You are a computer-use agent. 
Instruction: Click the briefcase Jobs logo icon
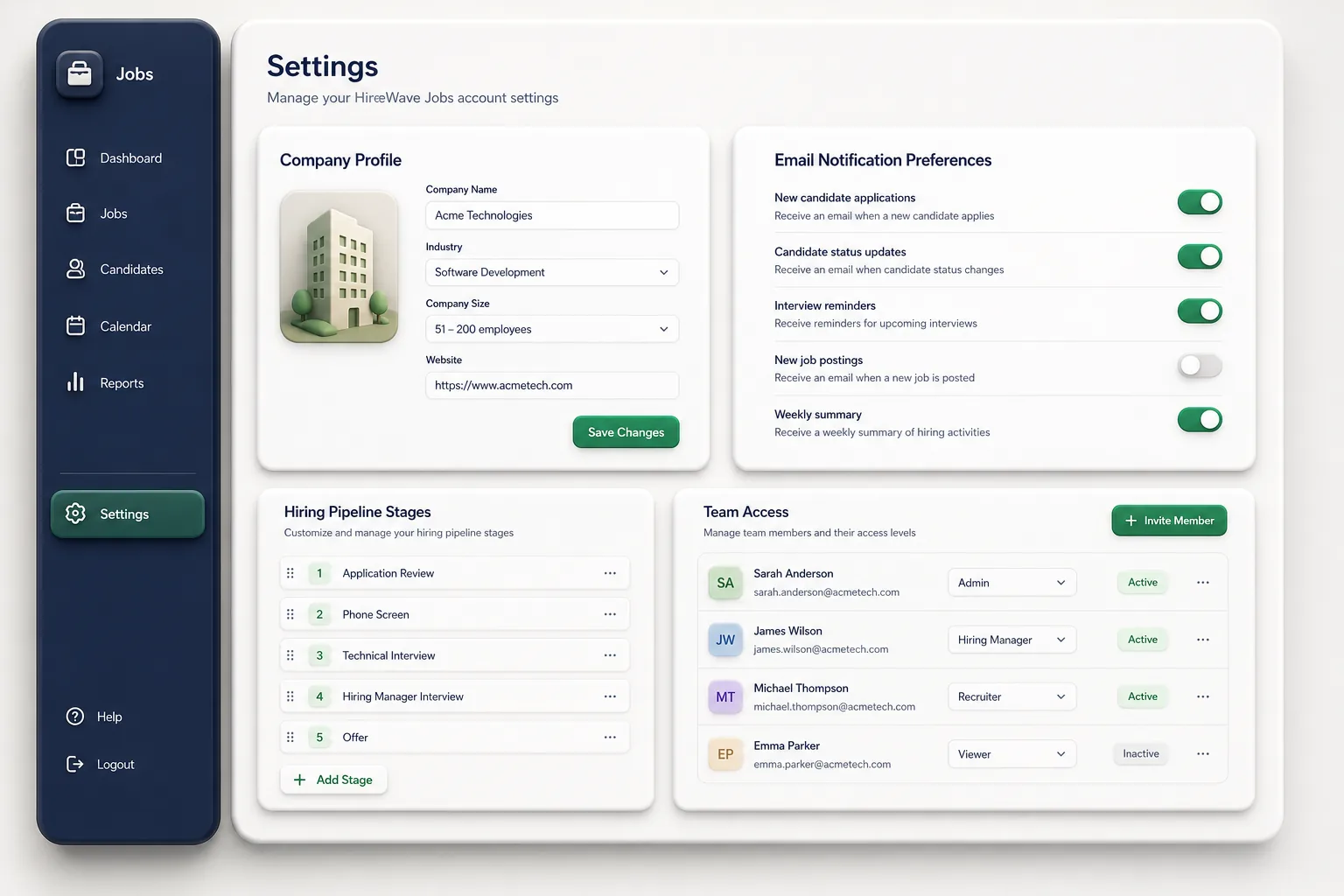[x=80, y=73]
